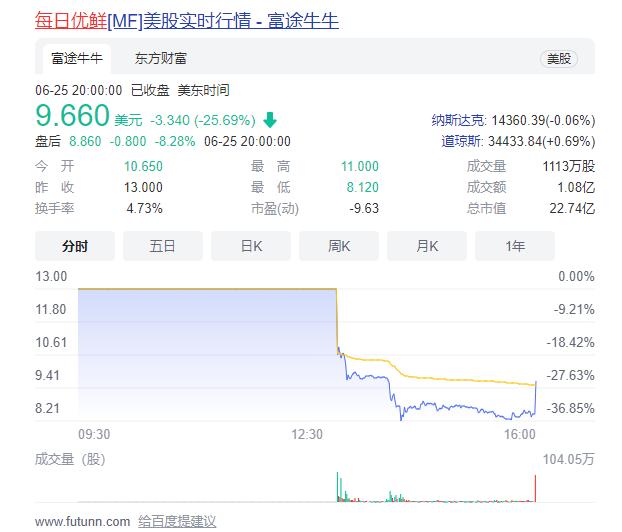
Task: Click the www.futunn.com source text
Action: pyautogui.click(x=82, y=521)
